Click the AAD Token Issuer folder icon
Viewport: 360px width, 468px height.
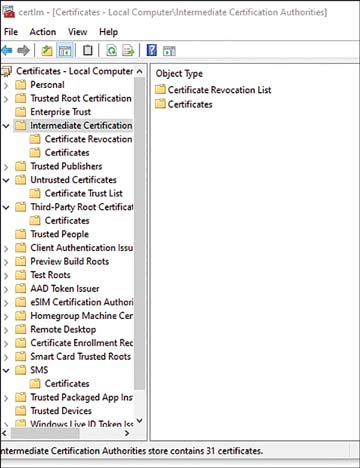coord(21,289)
